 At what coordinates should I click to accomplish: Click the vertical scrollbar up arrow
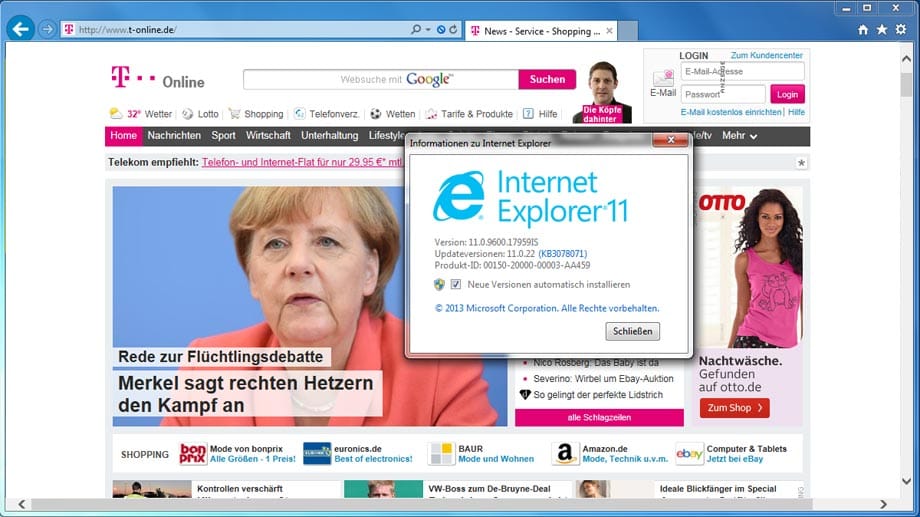coord(907,58)
